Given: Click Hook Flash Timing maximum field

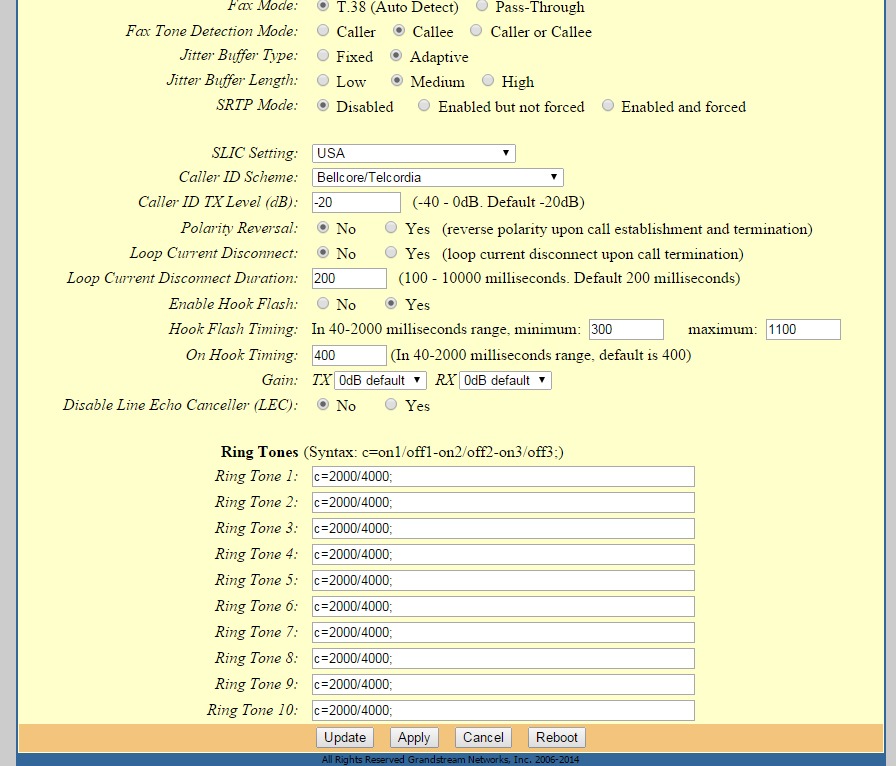Looking at the screenshot, I should (803, 329).
